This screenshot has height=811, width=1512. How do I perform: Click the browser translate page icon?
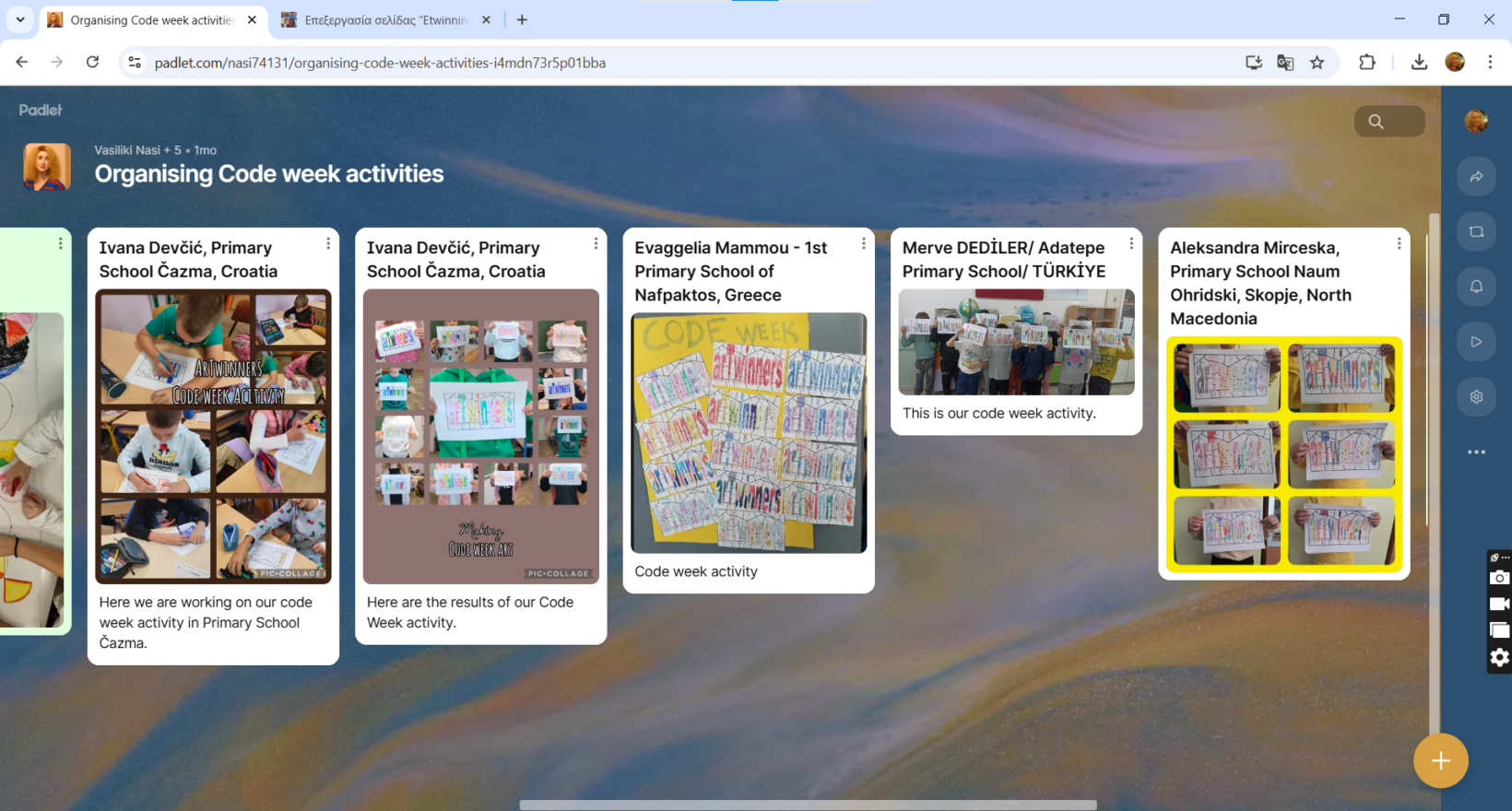[x=1285, y=63]
